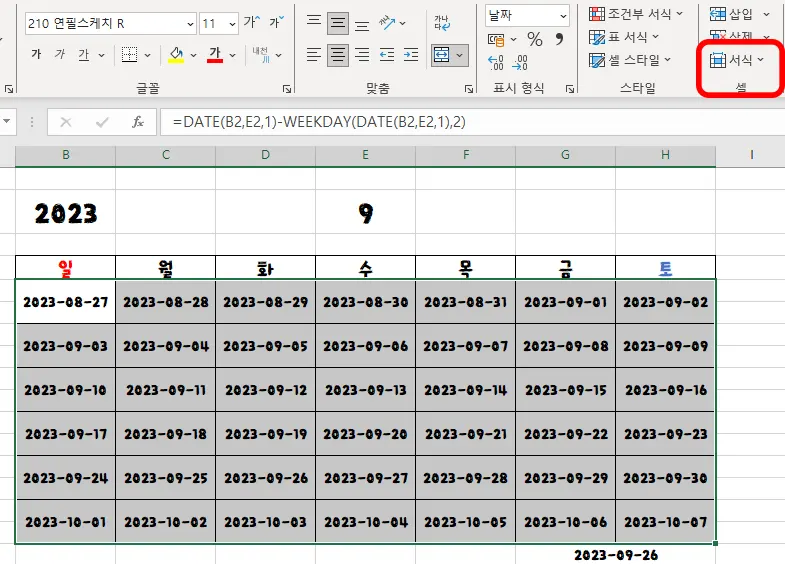Apply cell borders icon
Screen dimensions: 785x564
click(x=129, y=55)
